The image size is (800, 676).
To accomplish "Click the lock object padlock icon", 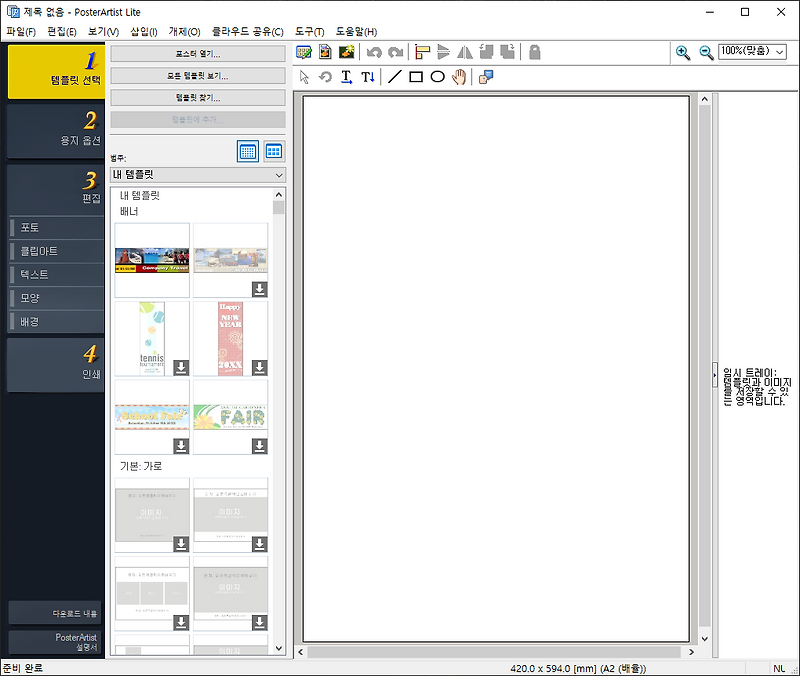I will [x=534, y=52].
